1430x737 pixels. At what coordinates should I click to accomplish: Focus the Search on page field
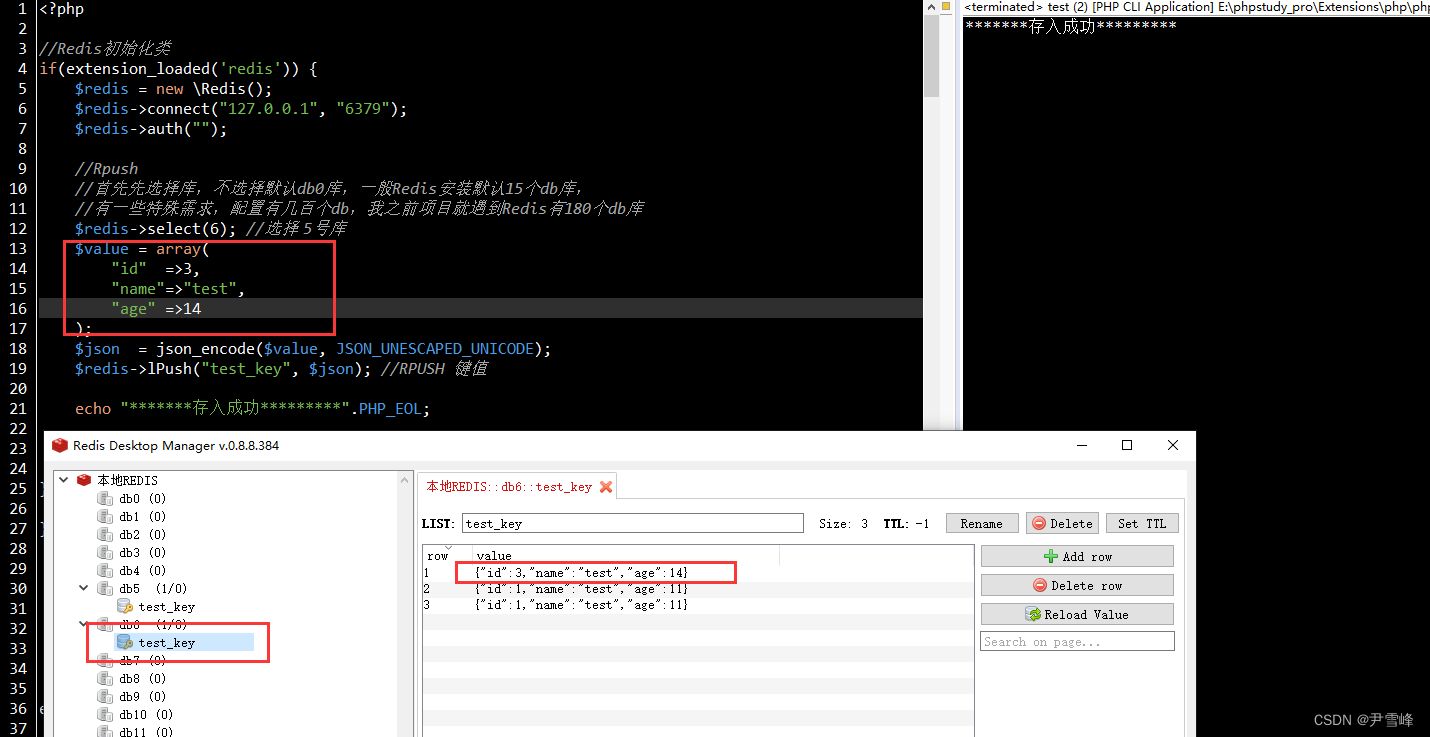coord(1077,641)
